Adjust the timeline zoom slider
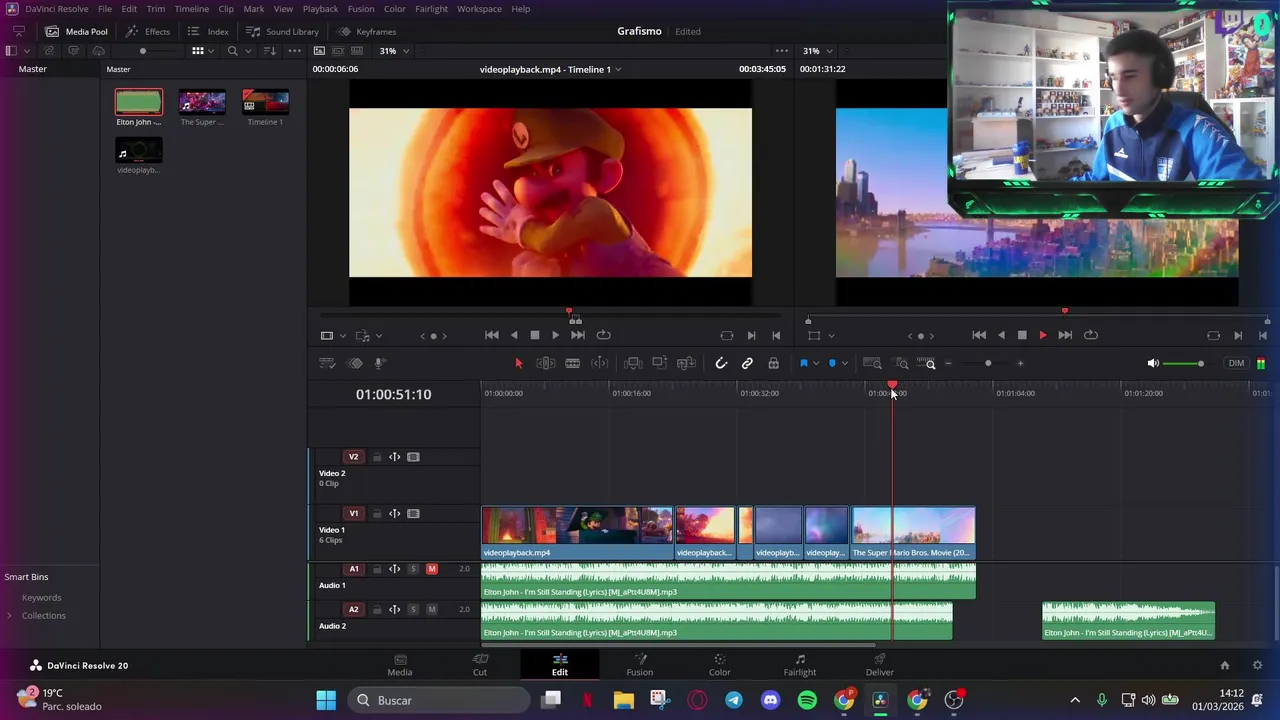The height and width of the screenshot is (720, 1280). 988,363
